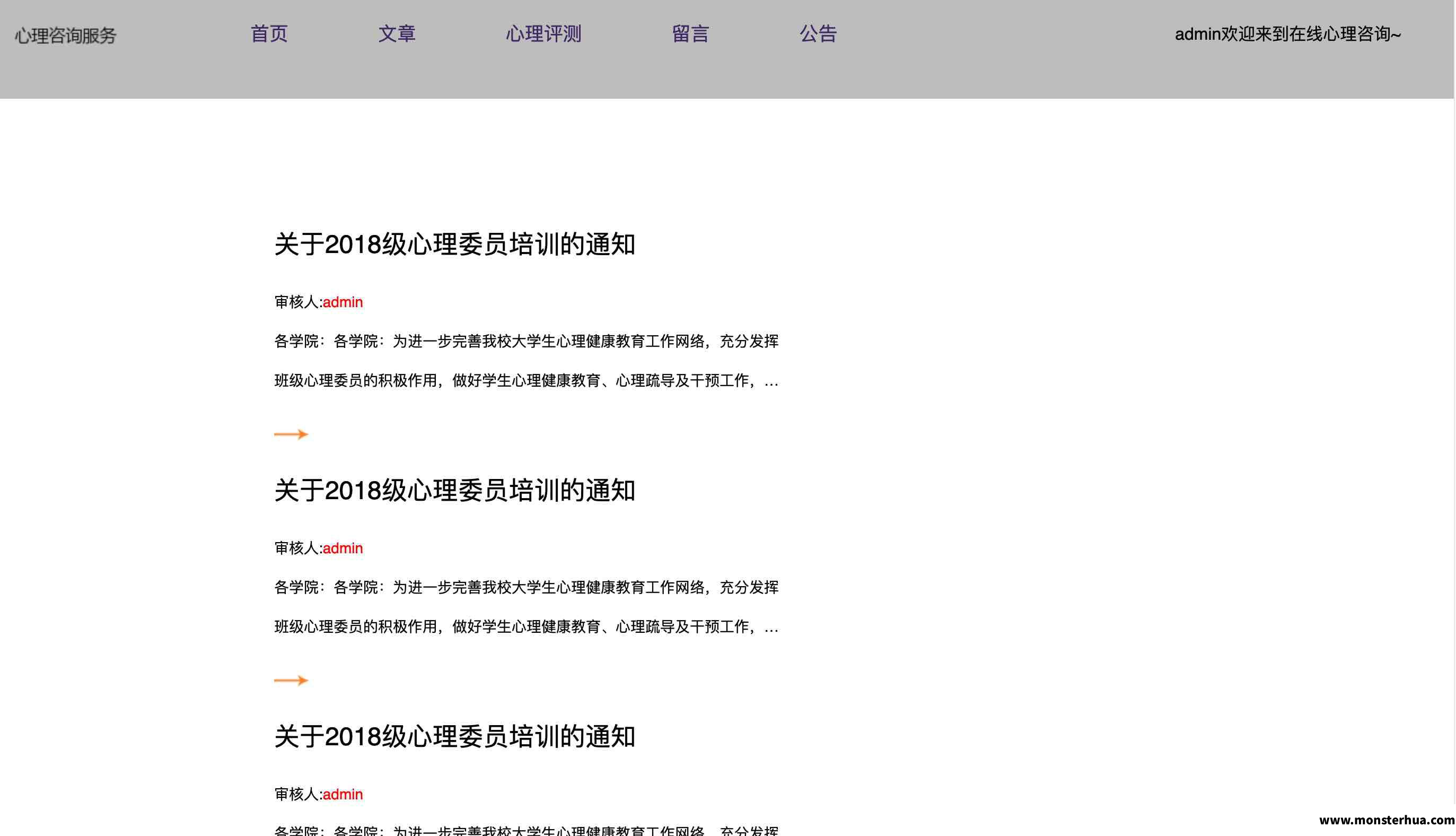Click the 心理咨询服务 site logo text
Image resolution: width=1456 pixels, height=836 pixels.
[65, 36]
